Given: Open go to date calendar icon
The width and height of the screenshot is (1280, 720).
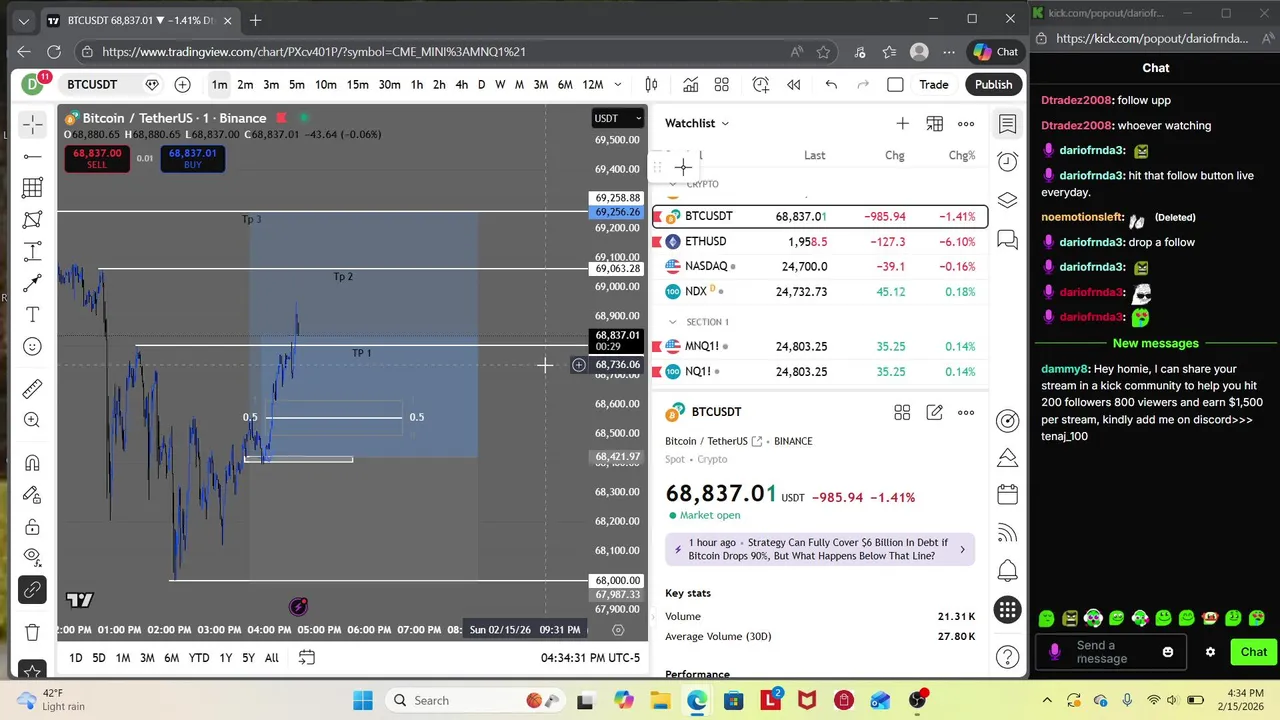Looking at the screenshot, I should tap(307, 657).
